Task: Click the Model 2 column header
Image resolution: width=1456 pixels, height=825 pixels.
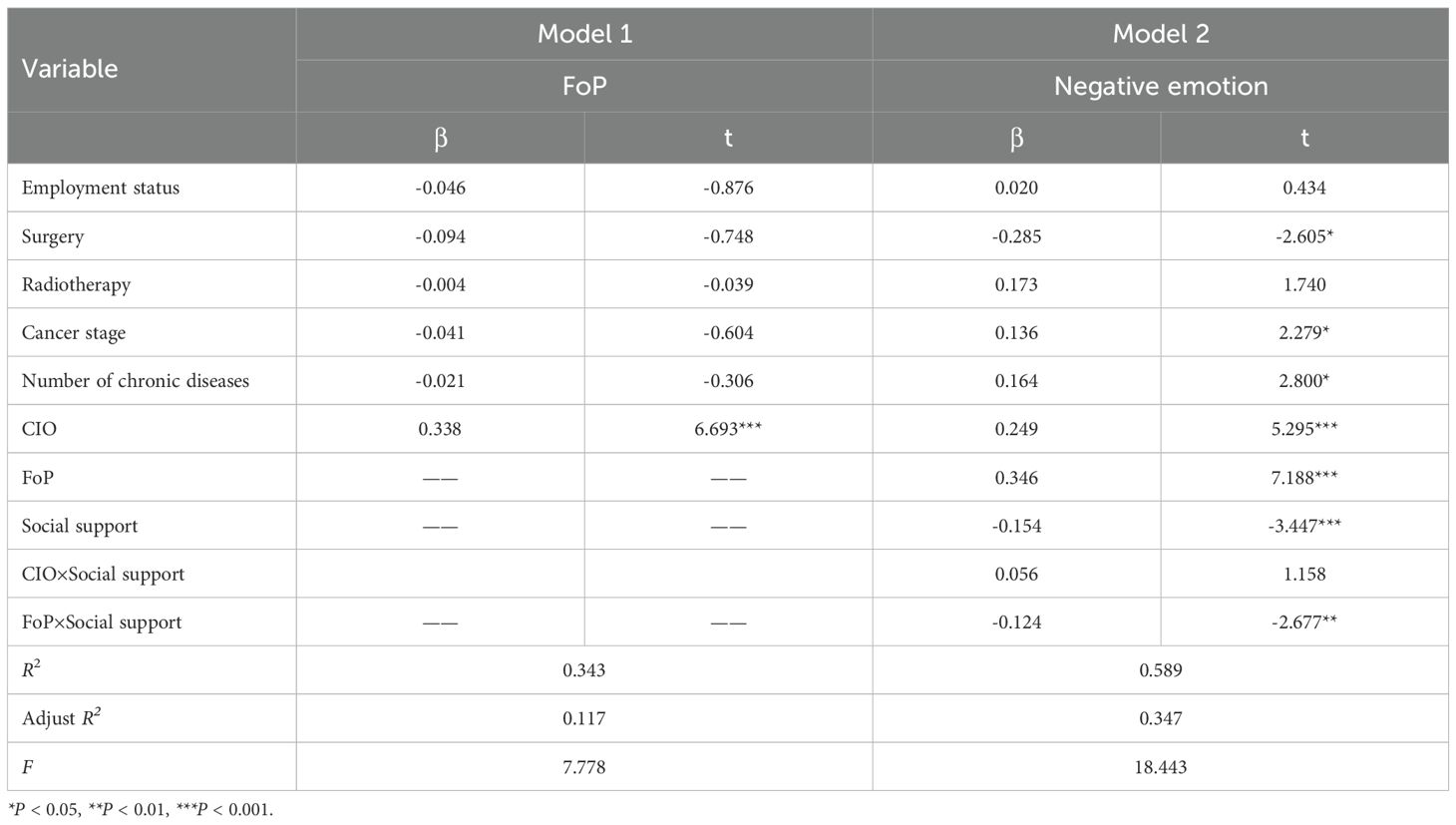Action: 1161,34
